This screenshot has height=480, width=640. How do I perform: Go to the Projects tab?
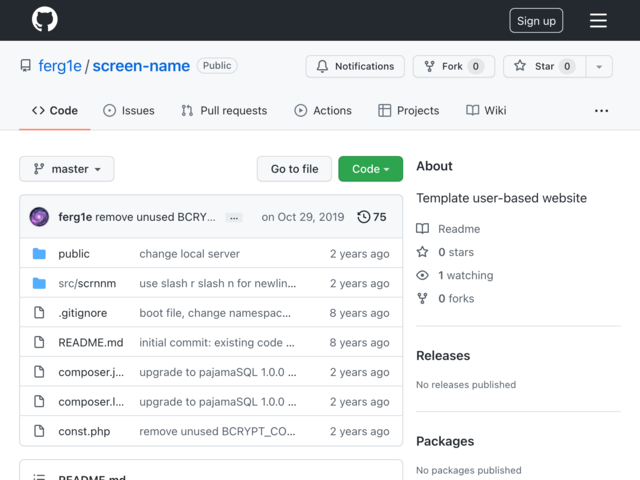409,111
